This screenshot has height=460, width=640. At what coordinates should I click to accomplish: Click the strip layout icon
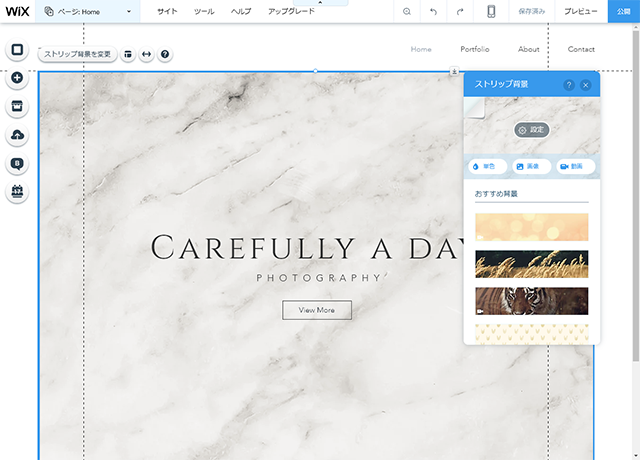point(128,54)
